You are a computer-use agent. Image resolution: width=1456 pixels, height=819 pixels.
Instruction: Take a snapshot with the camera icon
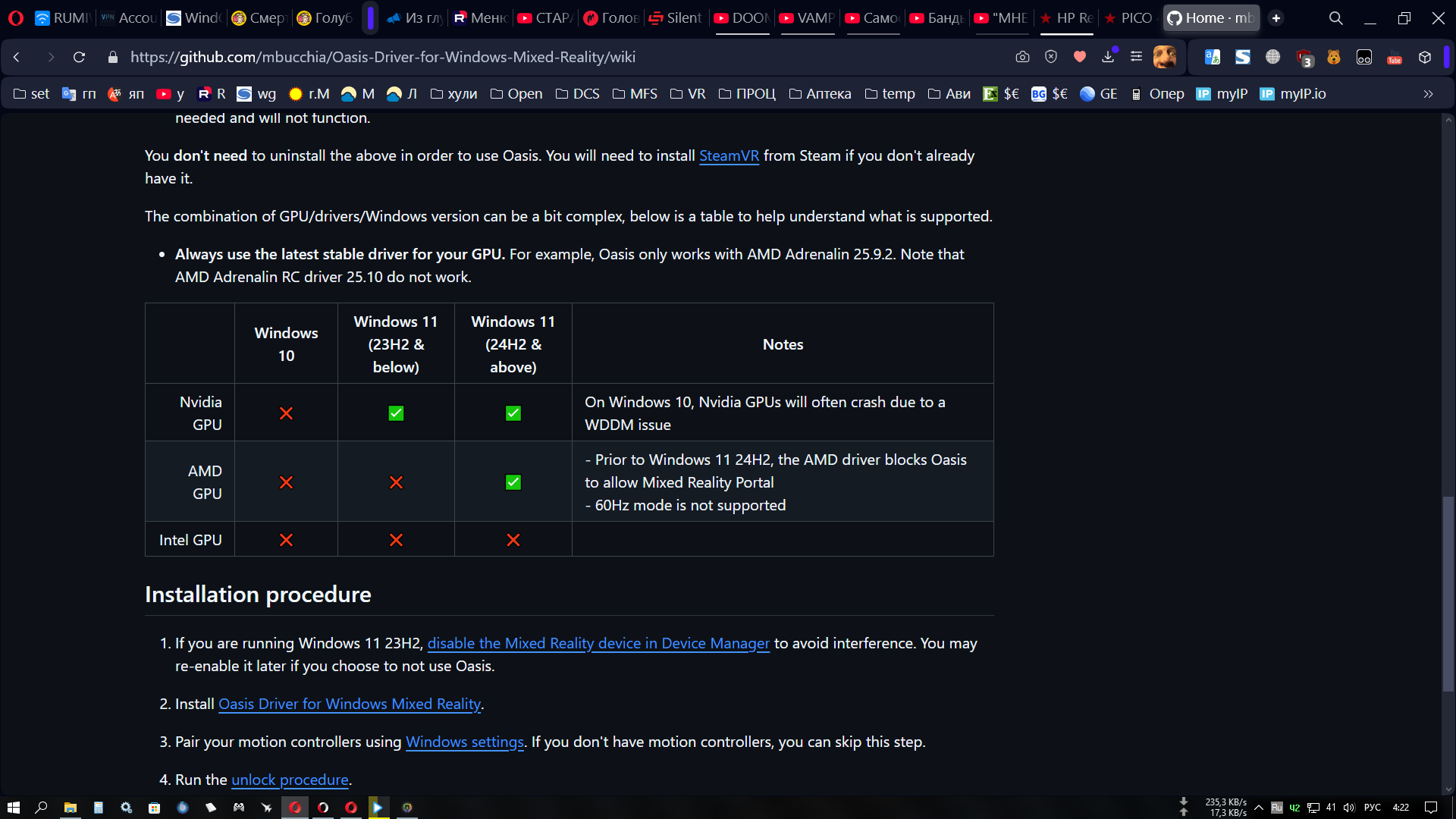click(x=1022, y=57)
